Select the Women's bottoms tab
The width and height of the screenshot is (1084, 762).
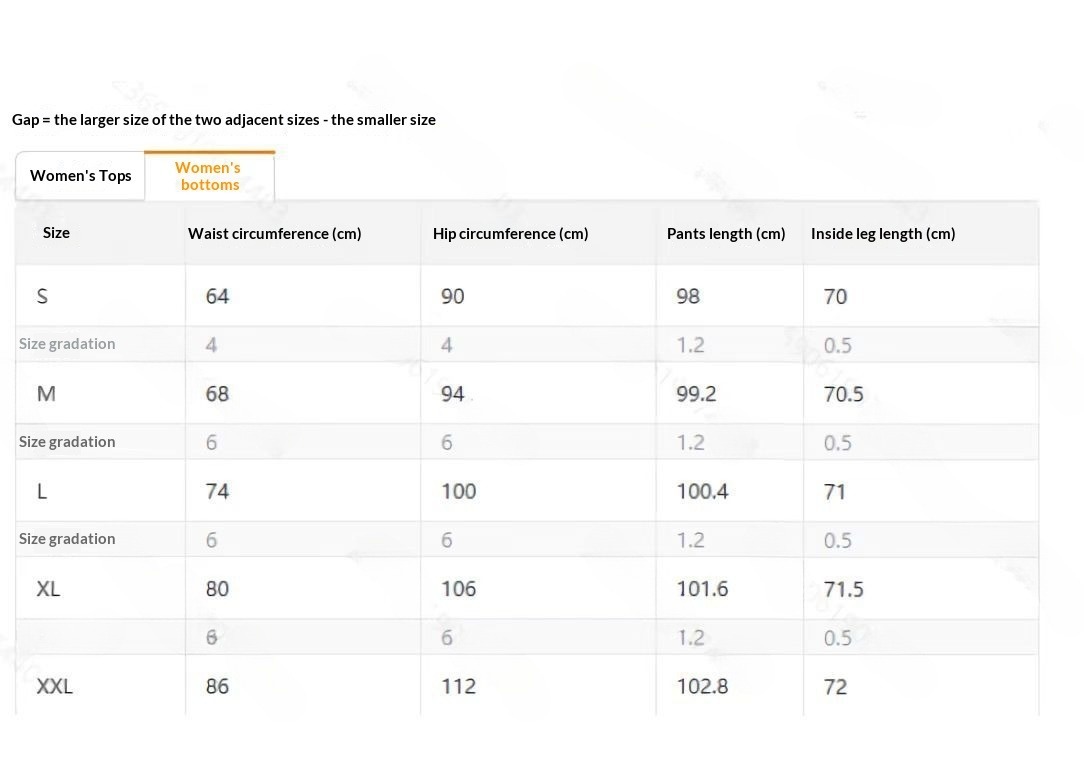point(209,176)
